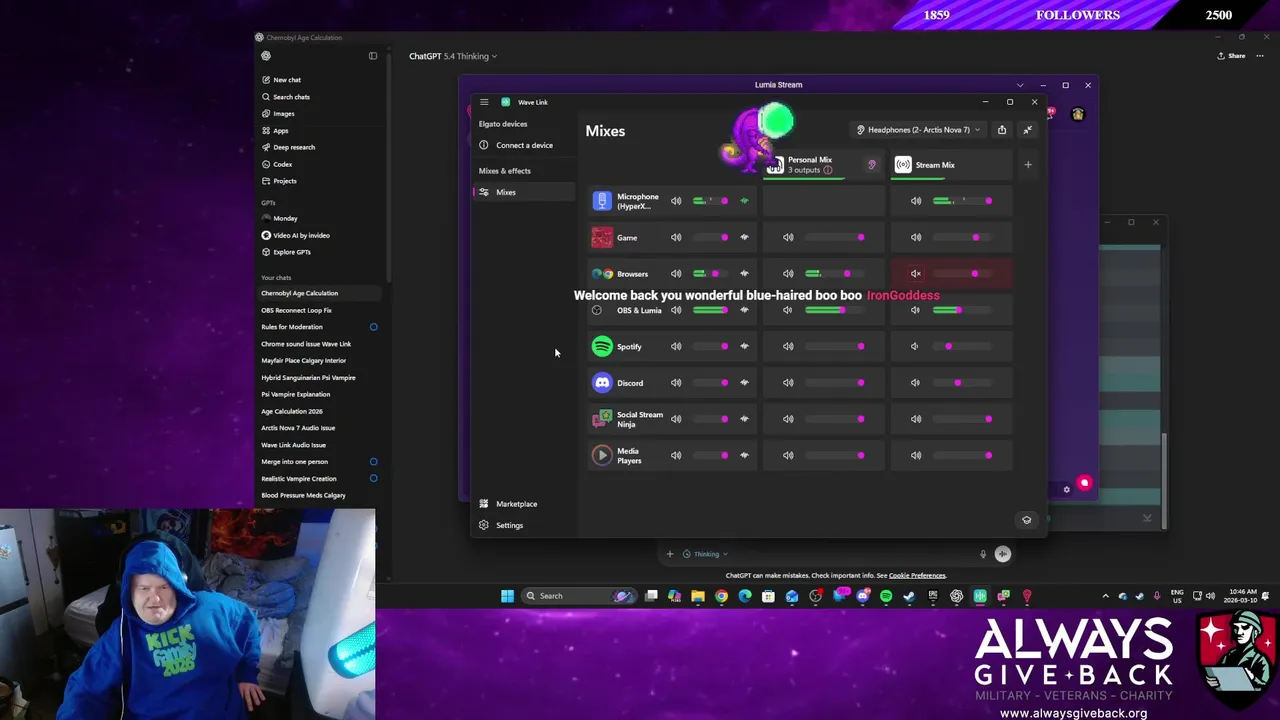Adjust Game volume slider in Personal Mix
1280x720 pixels.
tap(834, 237)
